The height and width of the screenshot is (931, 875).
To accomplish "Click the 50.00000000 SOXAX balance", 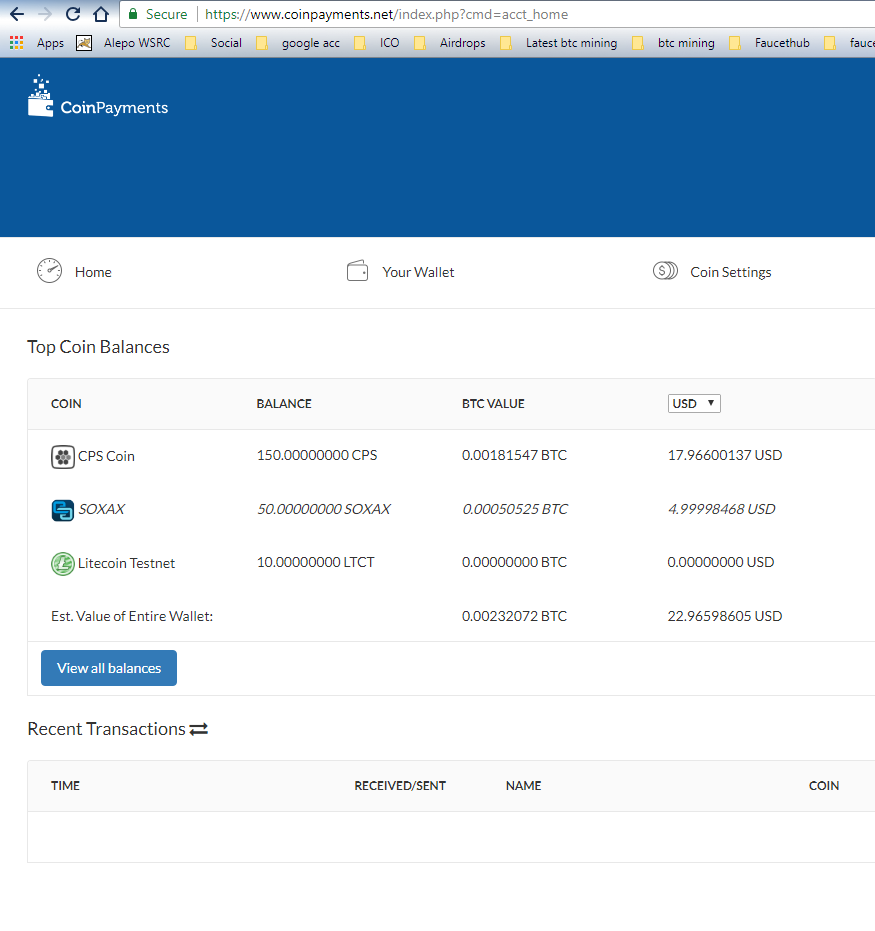I will point(324,509).
